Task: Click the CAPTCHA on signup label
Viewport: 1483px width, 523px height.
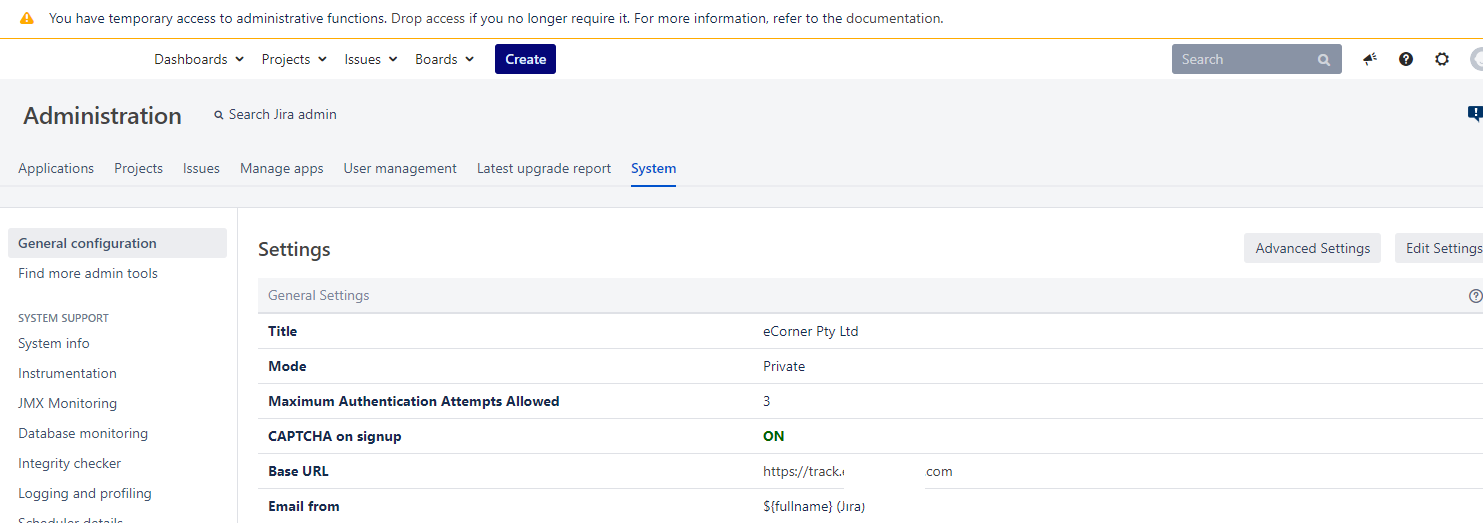Action: tap(334, 436)
